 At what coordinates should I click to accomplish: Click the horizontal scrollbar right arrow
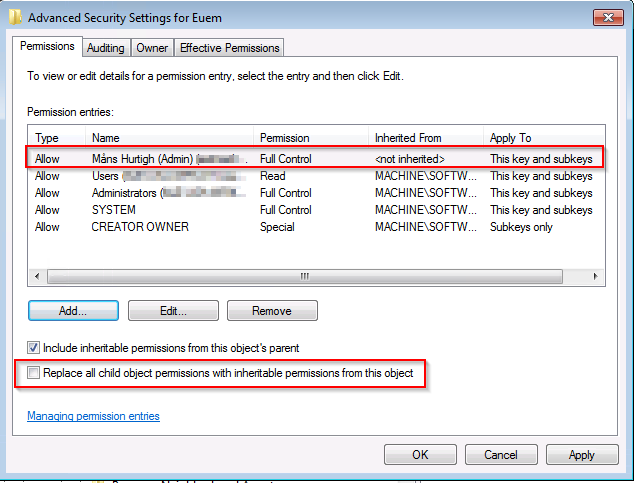[596, 275]
